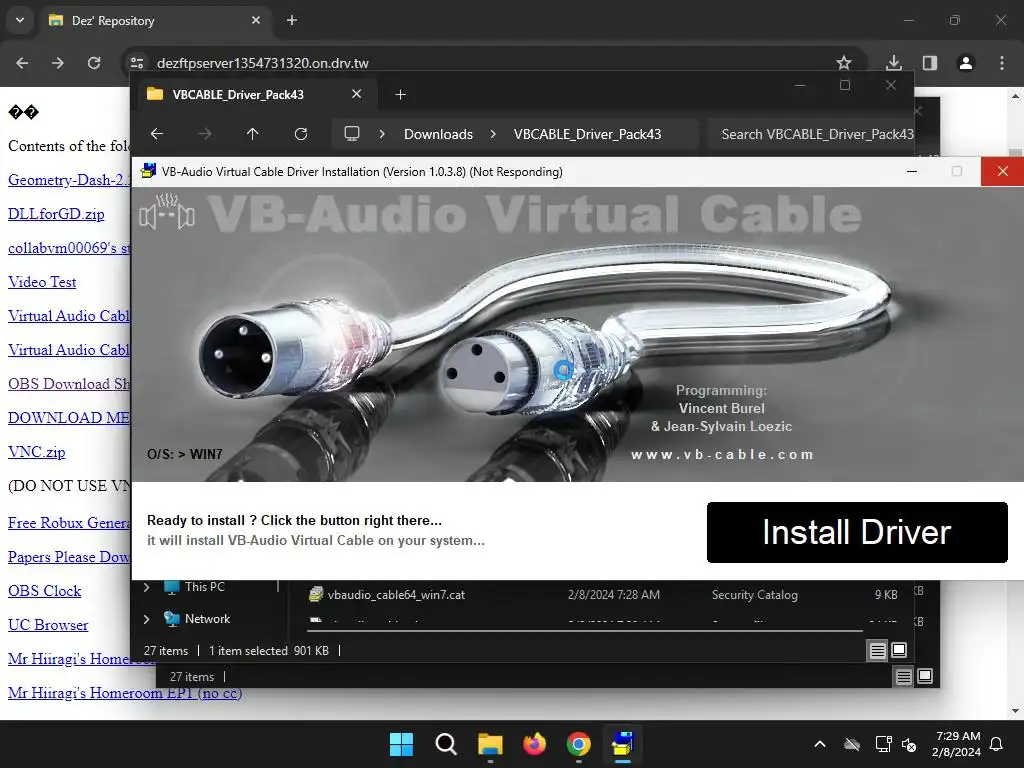
Task: Open the Papers Please download link
Action: coord(69,556)
